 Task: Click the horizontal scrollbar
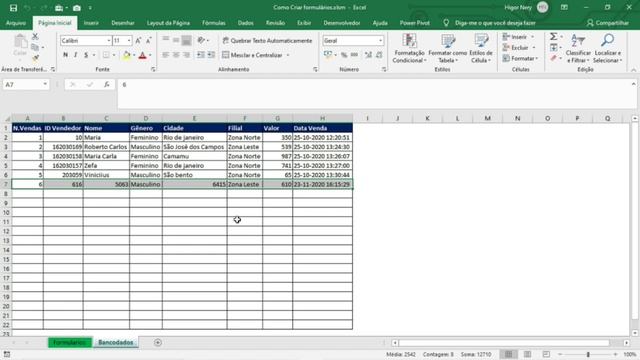(x=504, y=343)
